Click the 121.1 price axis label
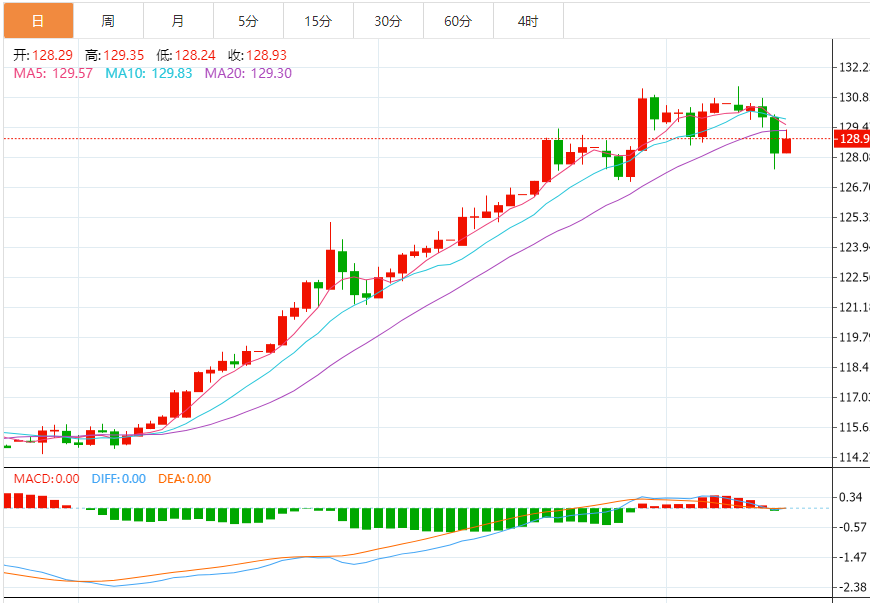Screen dimensions: 870x603 point(854,307)
